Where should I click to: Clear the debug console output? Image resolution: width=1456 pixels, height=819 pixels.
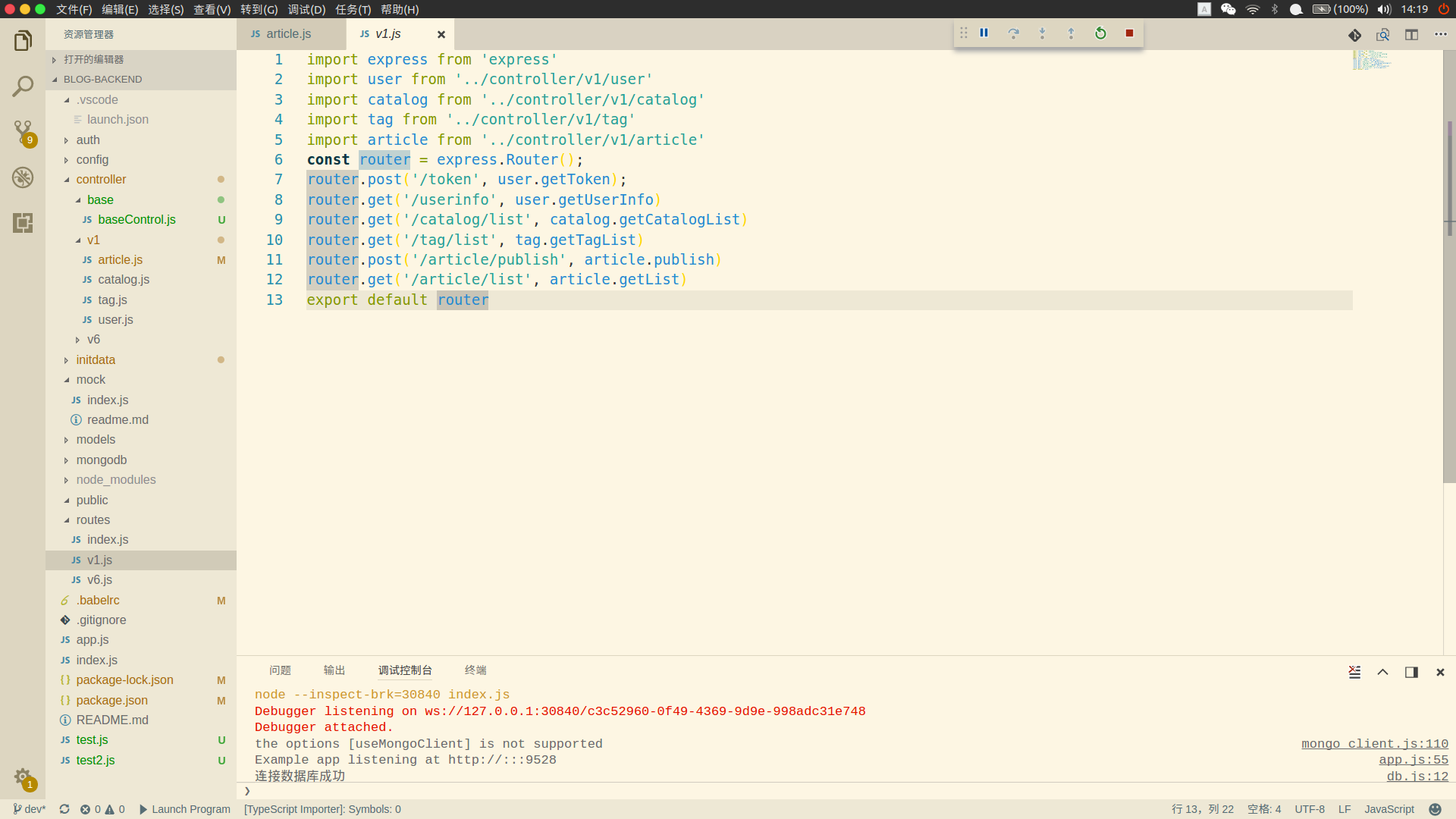coord(1354,672)
